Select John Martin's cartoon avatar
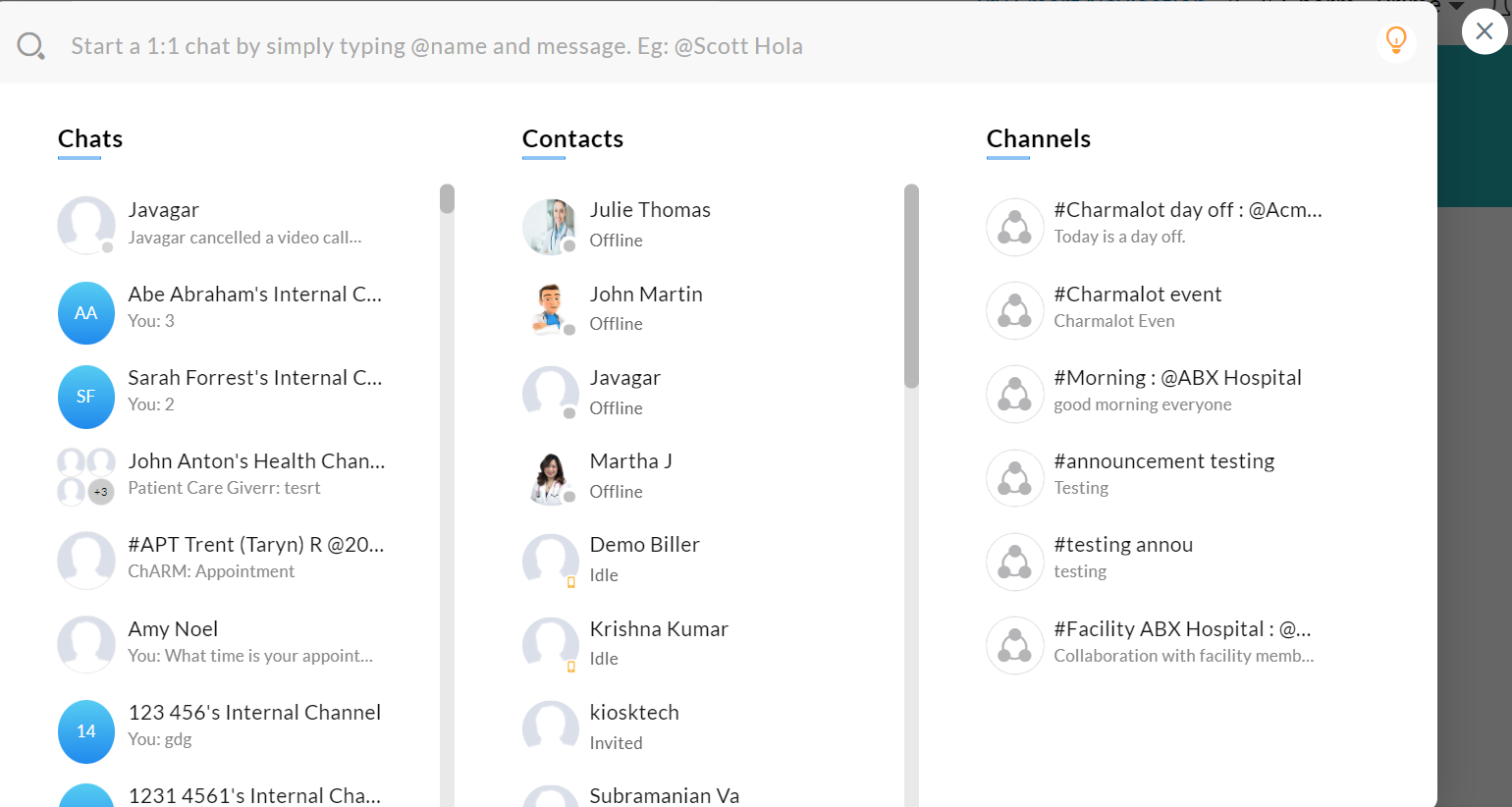The width and height of the screenshot is (1512, 807). 550,309
